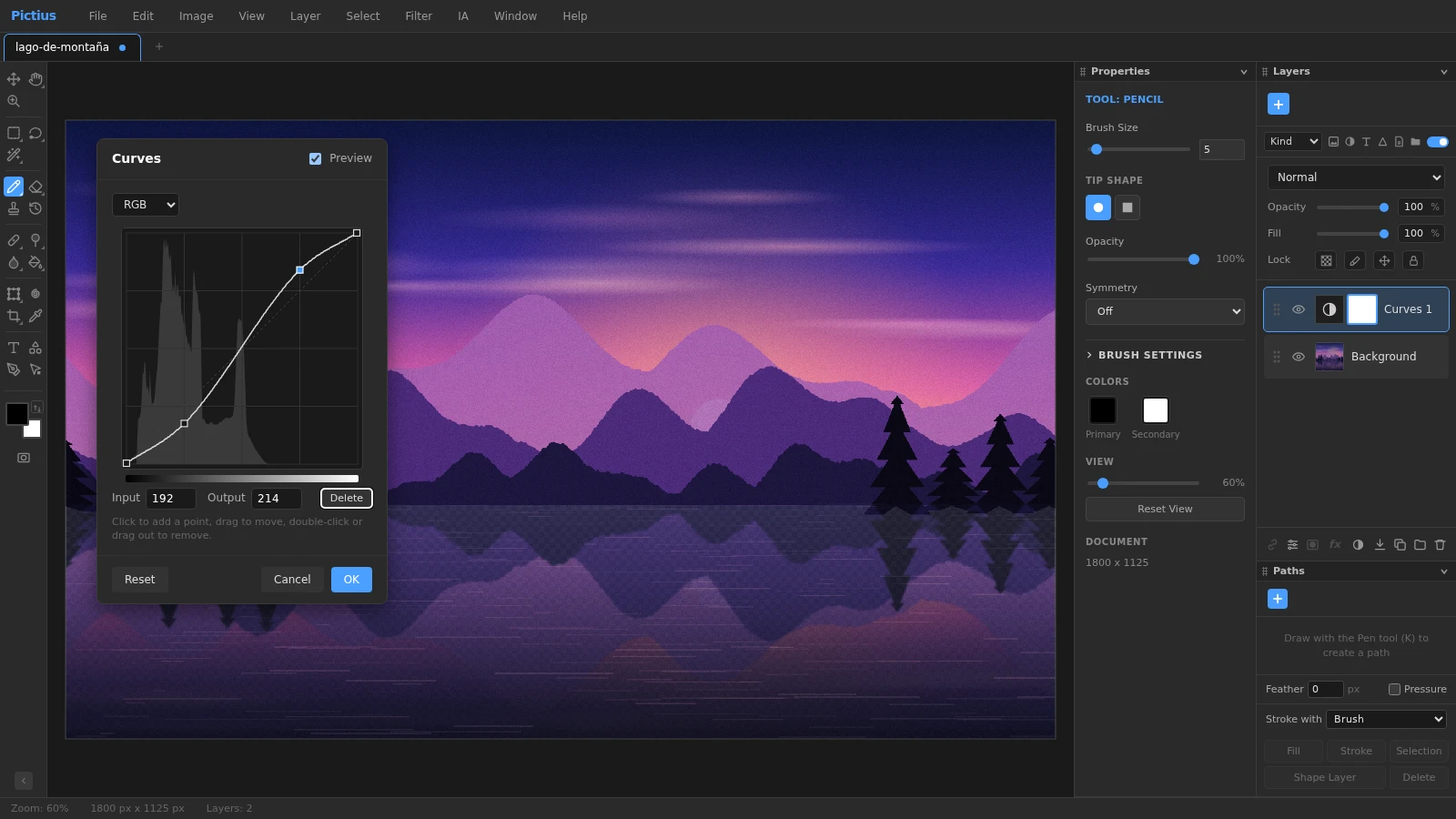This screenshot has width=1456, height=819.
Task: Select the Clone Stamp tool
Action: [14, 208]
